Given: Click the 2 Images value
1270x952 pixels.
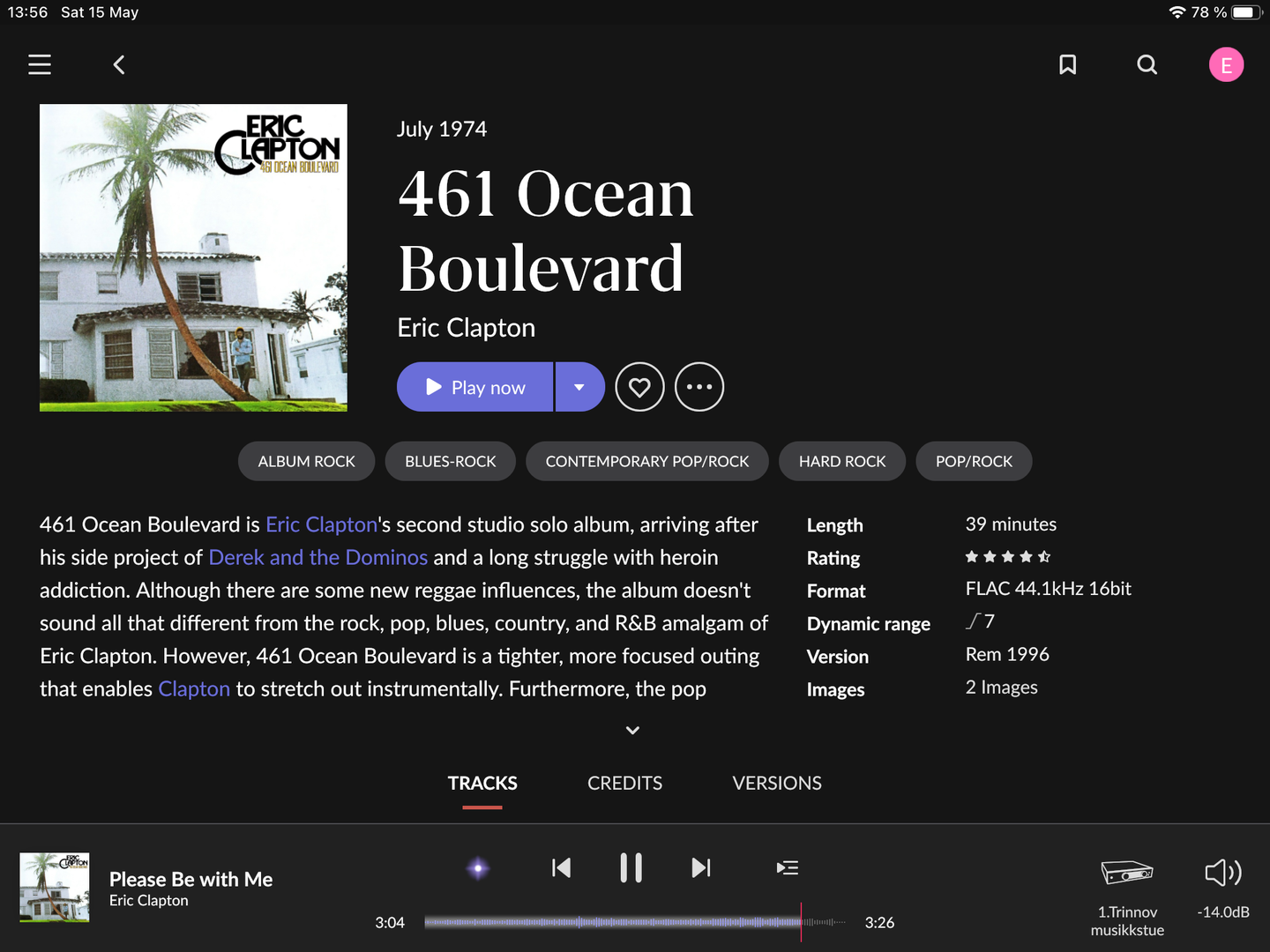Looking at the screenshot, I should click(x=1002, y=687).
